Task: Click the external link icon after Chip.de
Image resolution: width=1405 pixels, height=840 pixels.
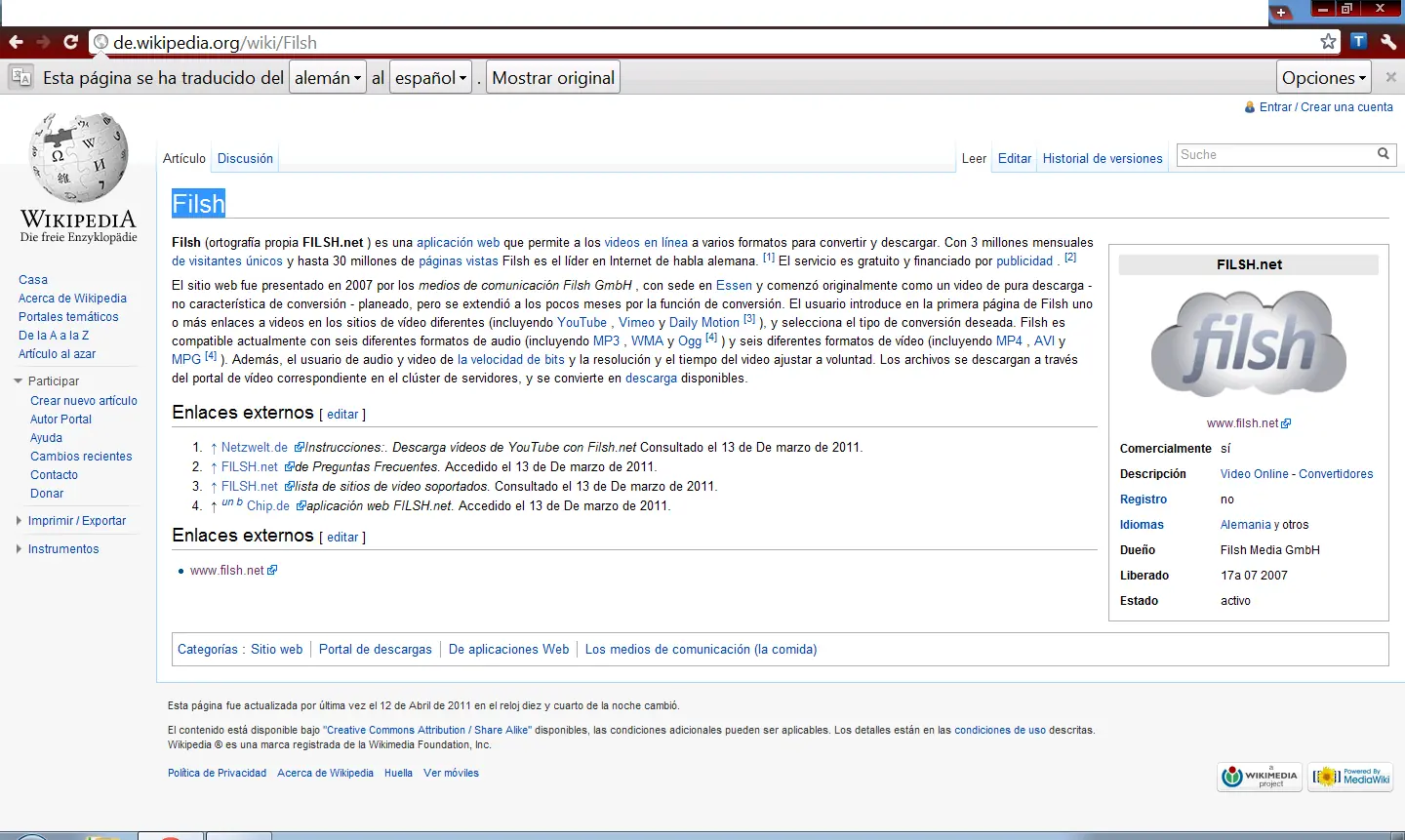Action: [301, 506]
